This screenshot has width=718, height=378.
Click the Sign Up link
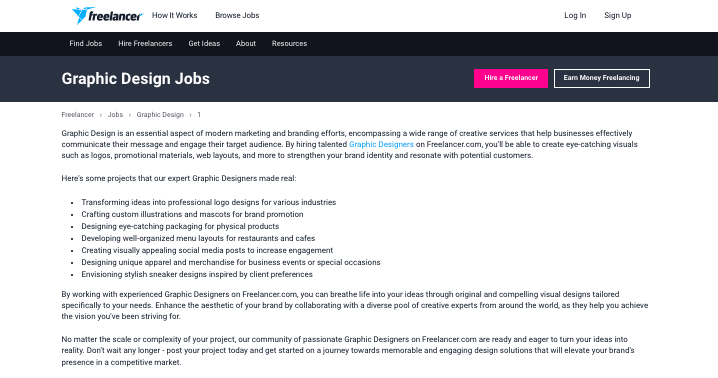pos(617,15)
